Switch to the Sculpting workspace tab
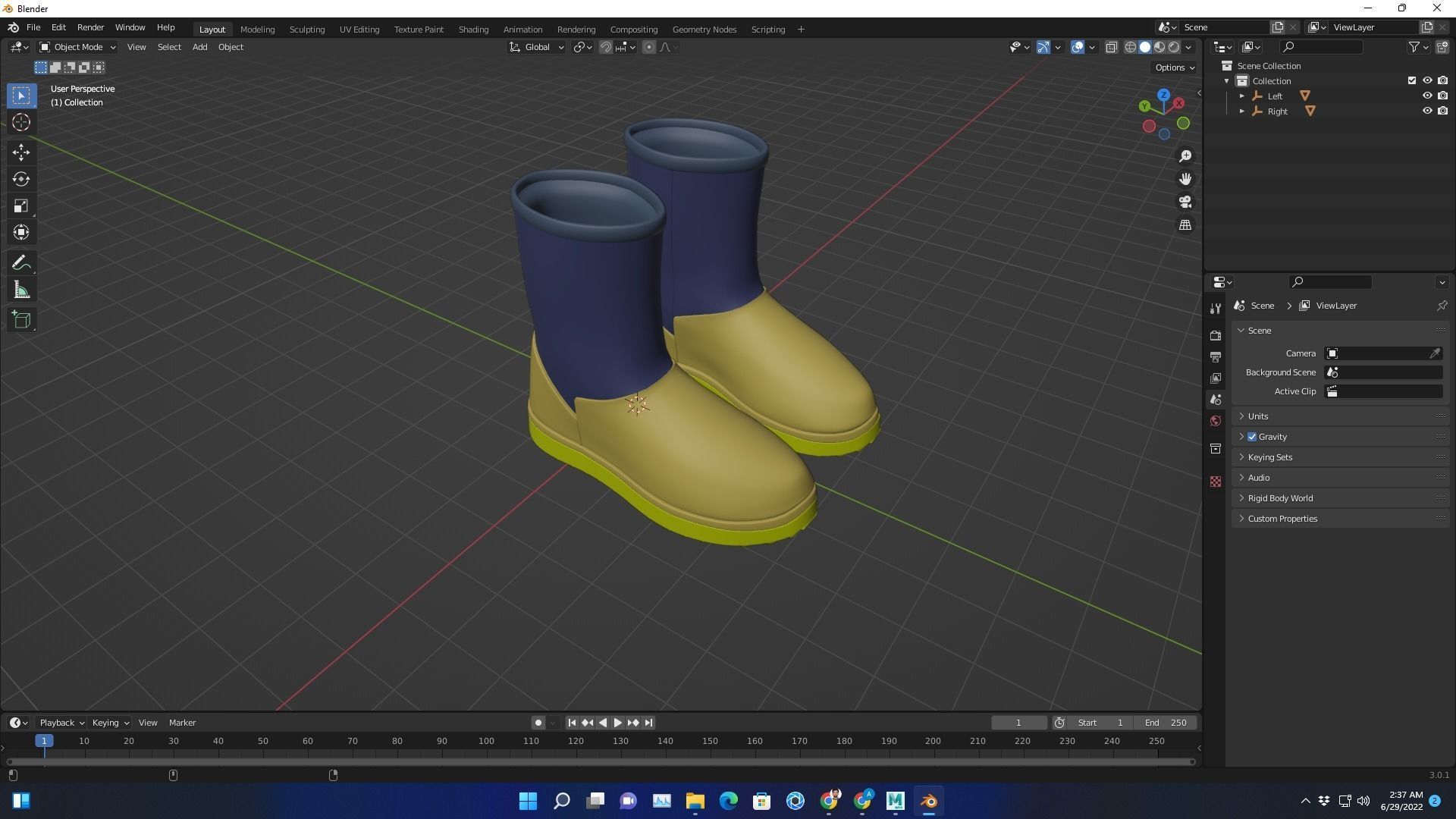The height and width of the screenshot is (819, 1456). pos(307,30)
